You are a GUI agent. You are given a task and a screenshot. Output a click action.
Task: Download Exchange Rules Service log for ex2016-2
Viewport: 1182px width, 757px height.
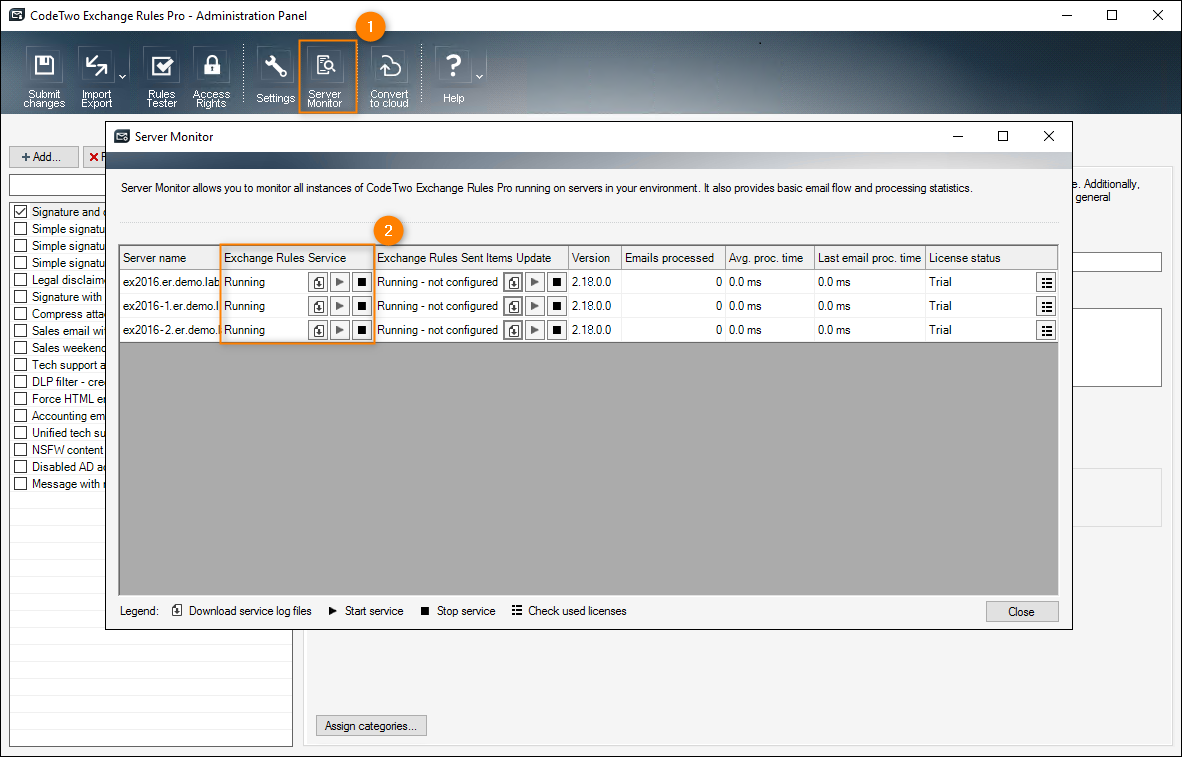319,331
